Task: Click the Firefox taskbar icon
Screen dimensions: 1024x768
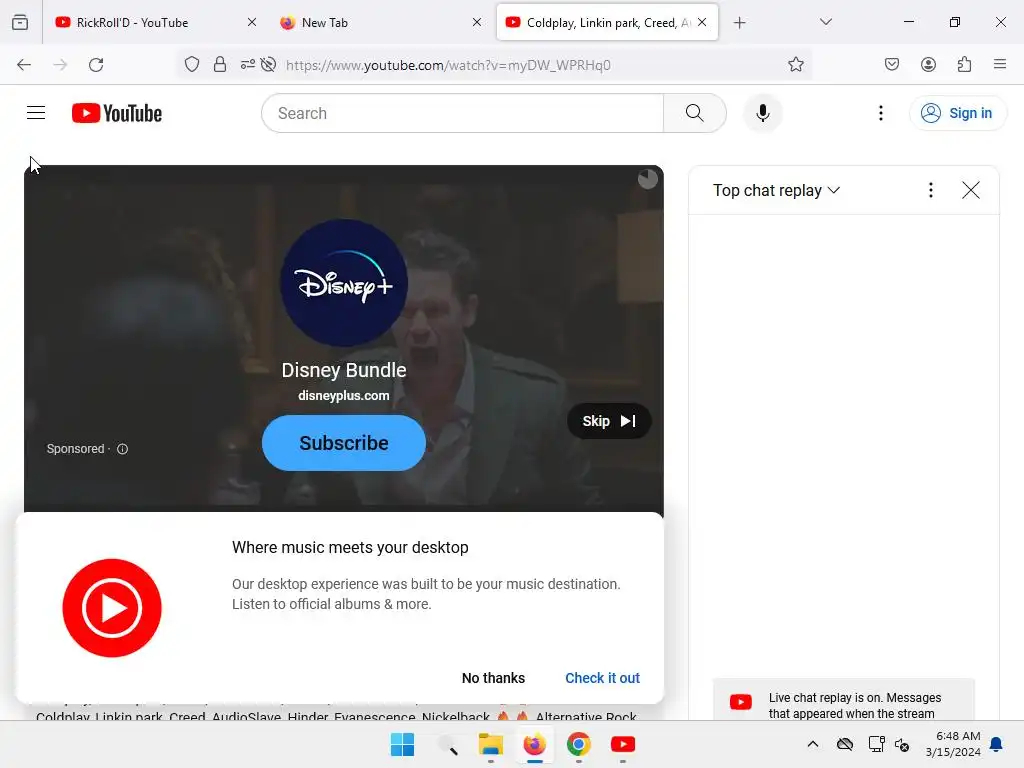Action: click(x=534, y=744)
